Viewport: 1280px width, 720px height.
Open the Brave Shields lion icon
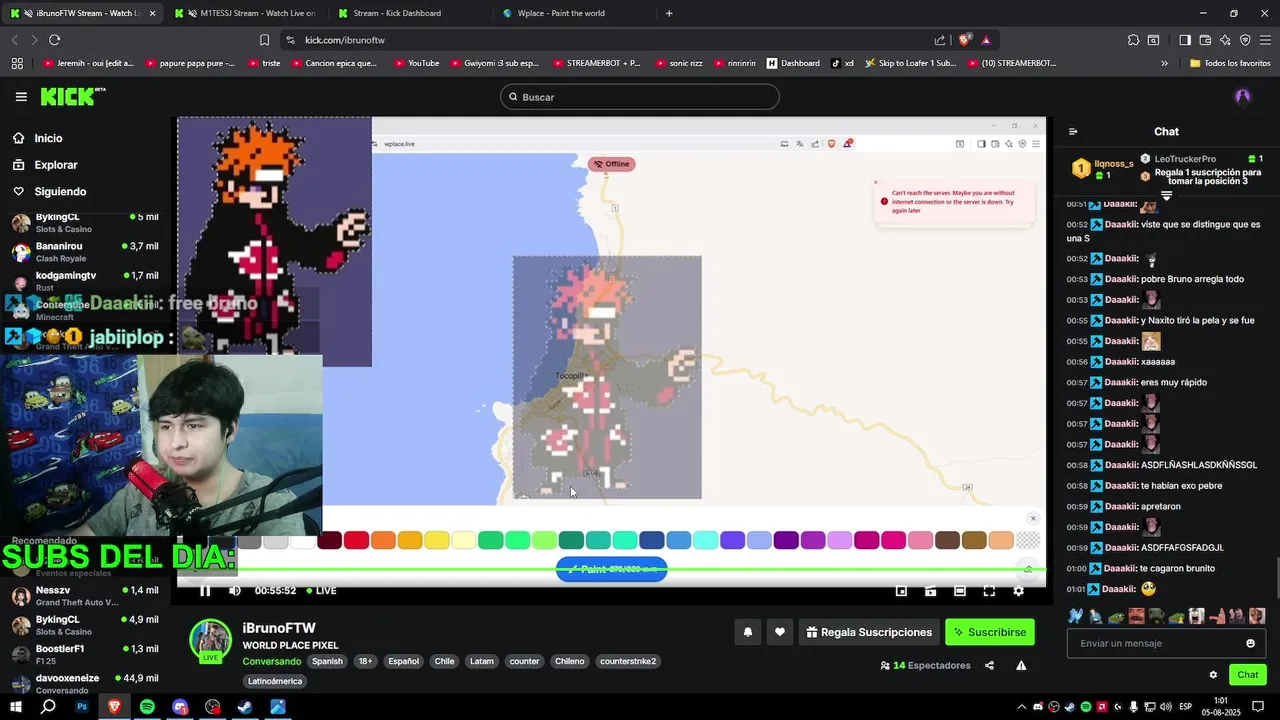[964, 40]
